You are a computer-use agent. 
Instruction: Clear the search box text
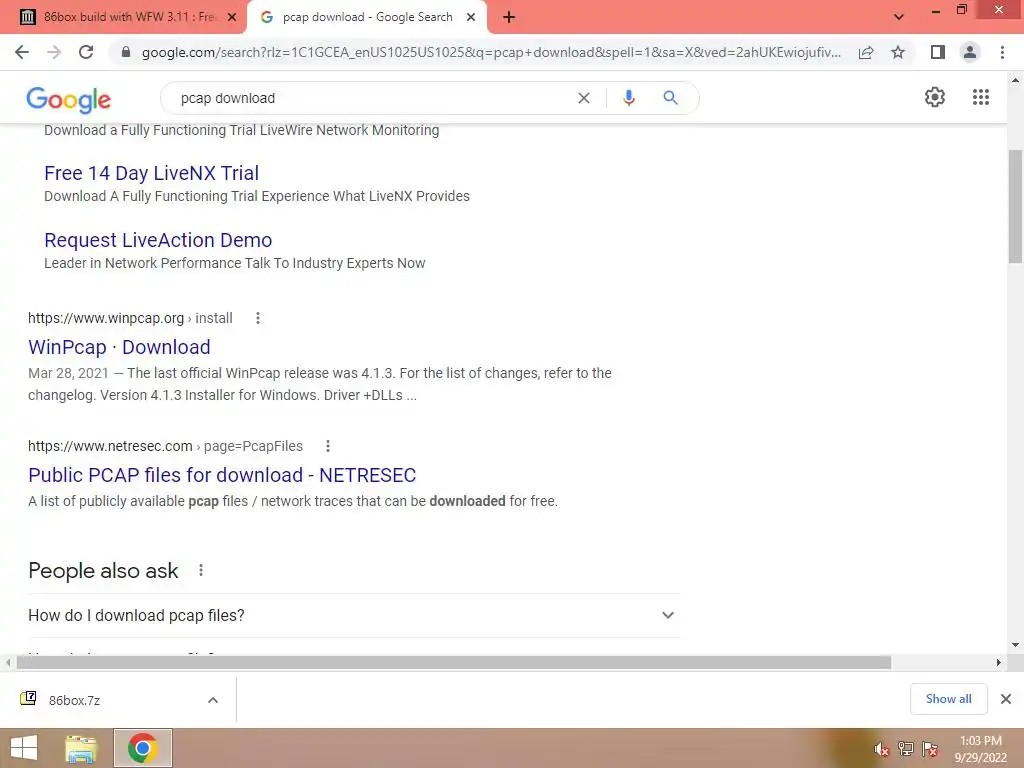[584, 98]
